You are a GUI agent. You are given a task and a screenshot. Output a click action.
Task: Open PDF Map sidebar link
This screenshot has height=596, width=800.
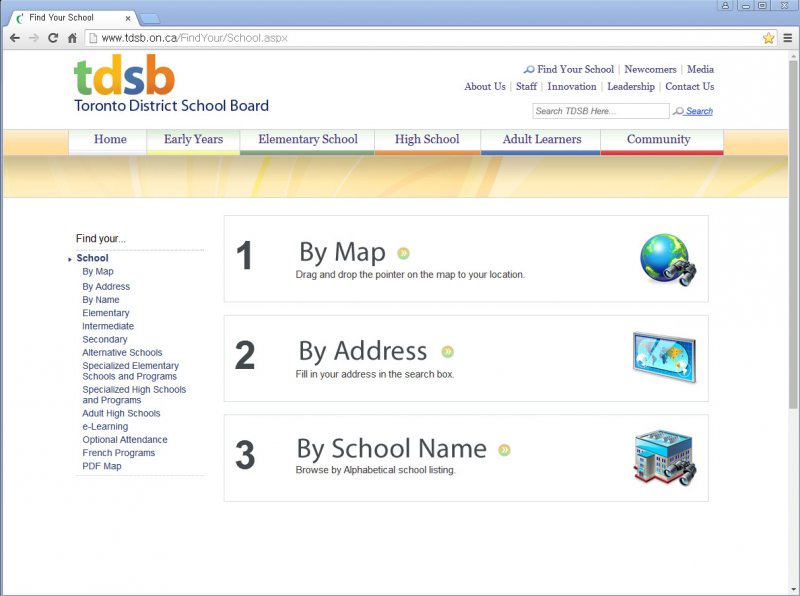coord(102,466)
